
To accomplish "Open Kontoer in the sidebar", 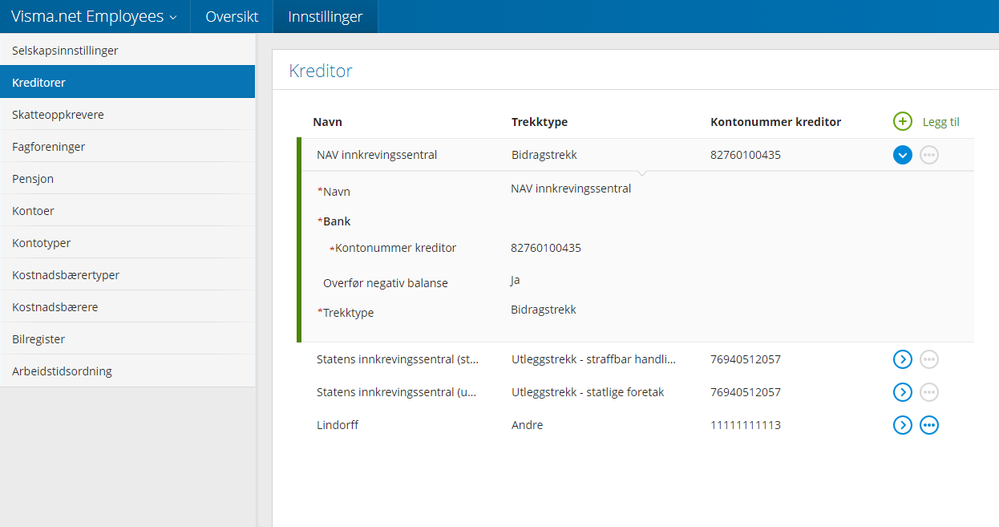I will (x=127, y=211).
